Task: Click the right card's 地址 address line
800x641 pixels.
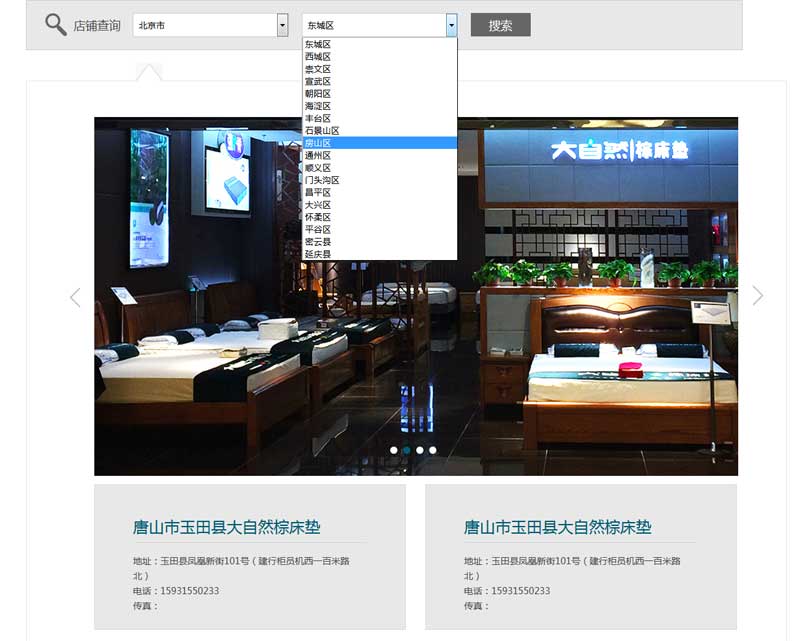Action: (x=572, y=568)
